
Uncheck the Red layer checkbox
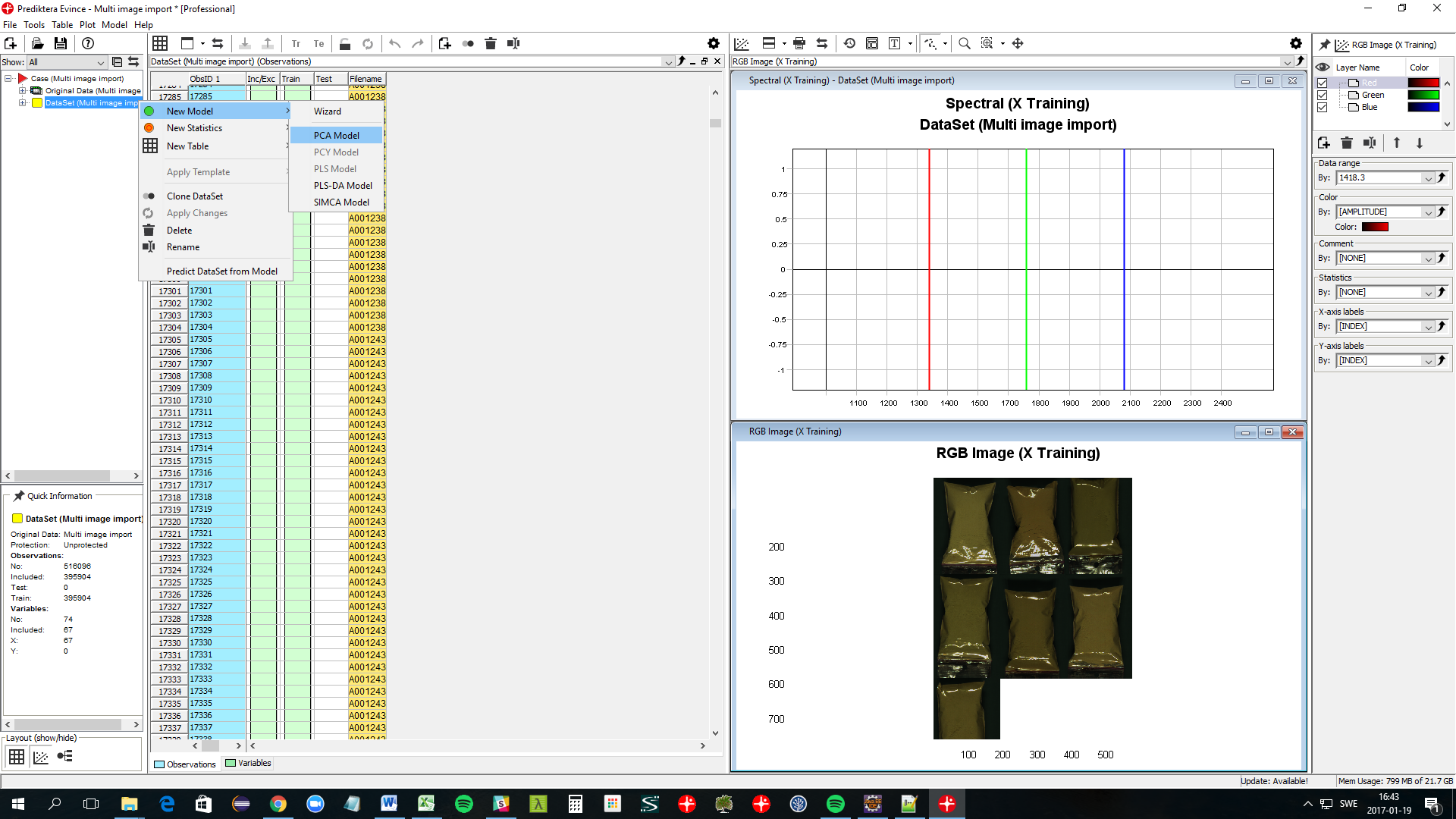click(1323, 83)
